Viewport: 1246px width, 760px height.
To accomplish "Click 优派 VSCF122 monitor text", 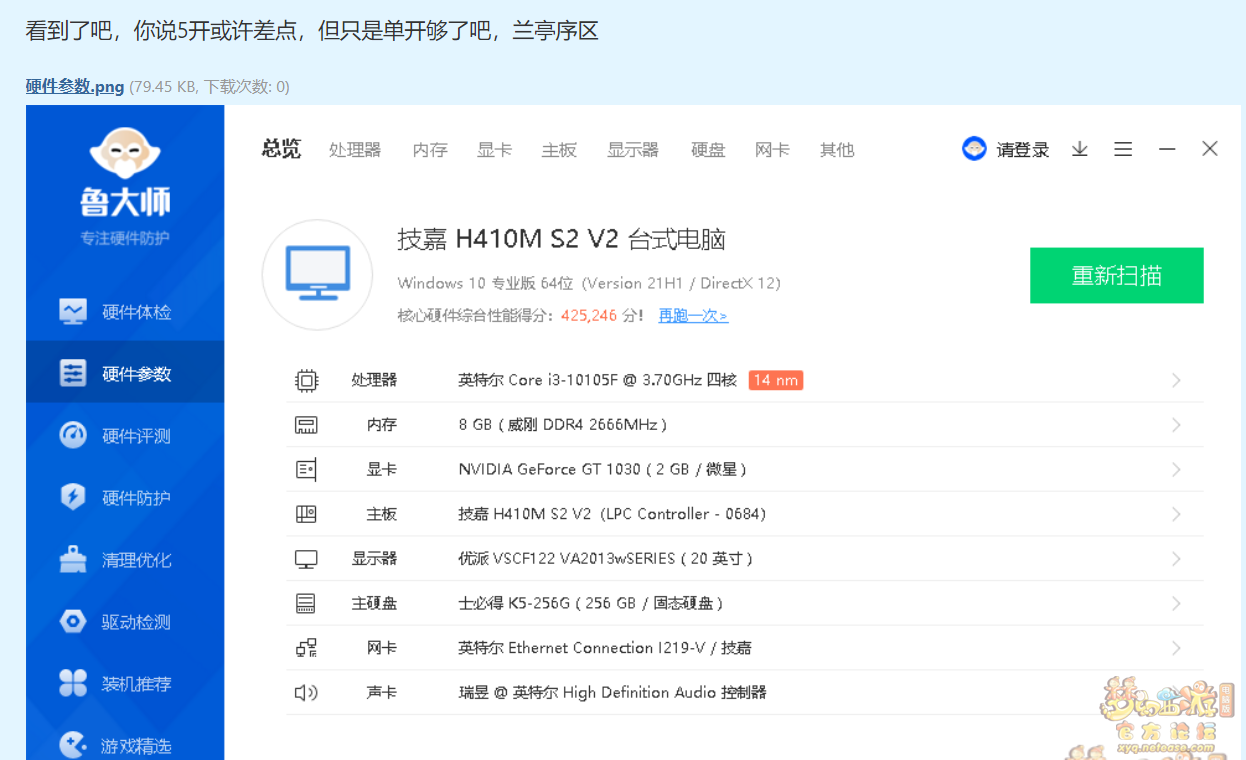I will point(606,559).
